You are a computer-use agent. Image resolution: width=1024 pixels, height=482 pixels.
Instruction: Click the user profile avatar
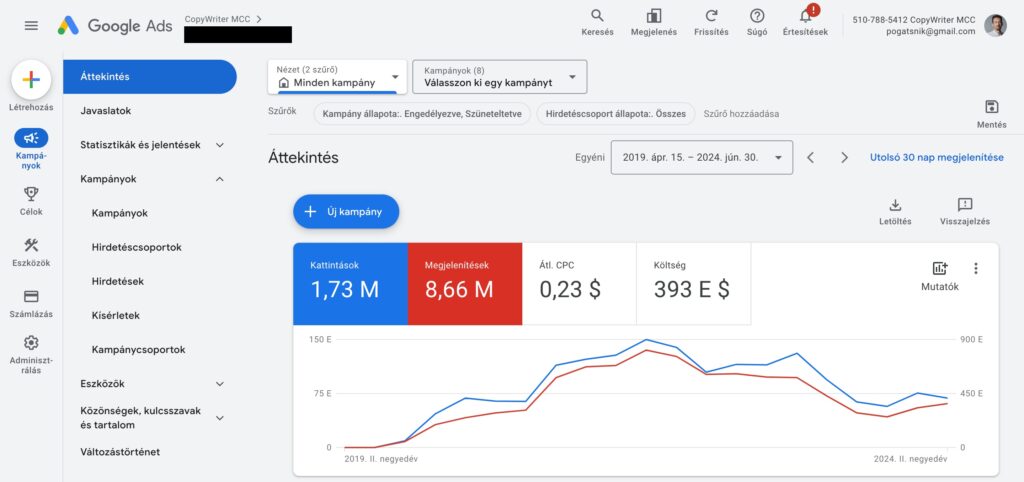pos(995,25)
